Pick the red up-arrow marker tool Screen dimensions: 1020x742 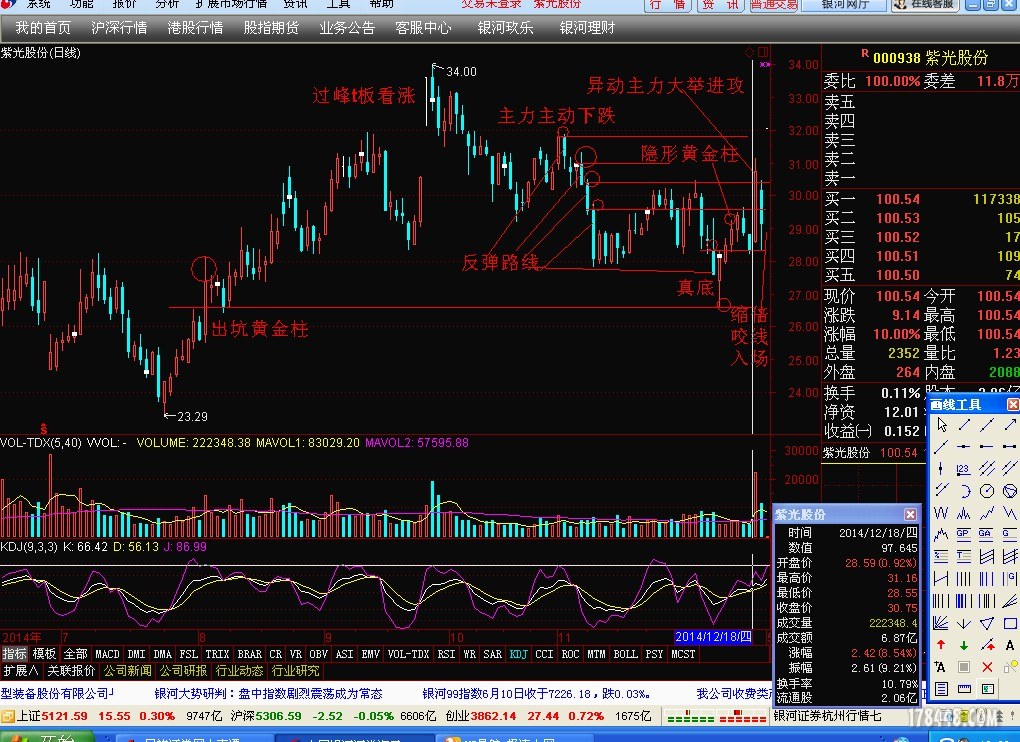tap(941, 645)
